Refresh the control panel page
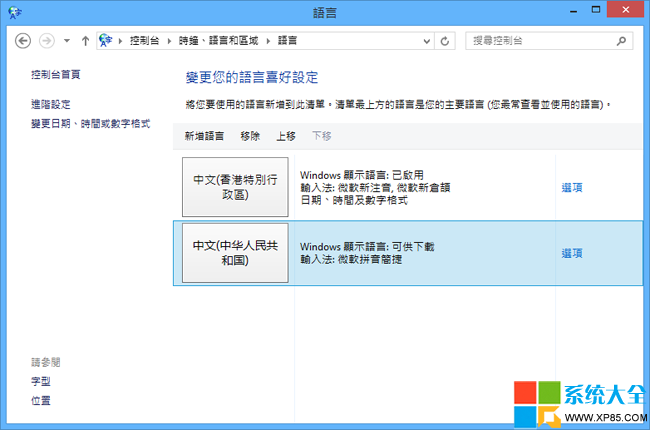The image size is (650, 430). coord(445,41)
